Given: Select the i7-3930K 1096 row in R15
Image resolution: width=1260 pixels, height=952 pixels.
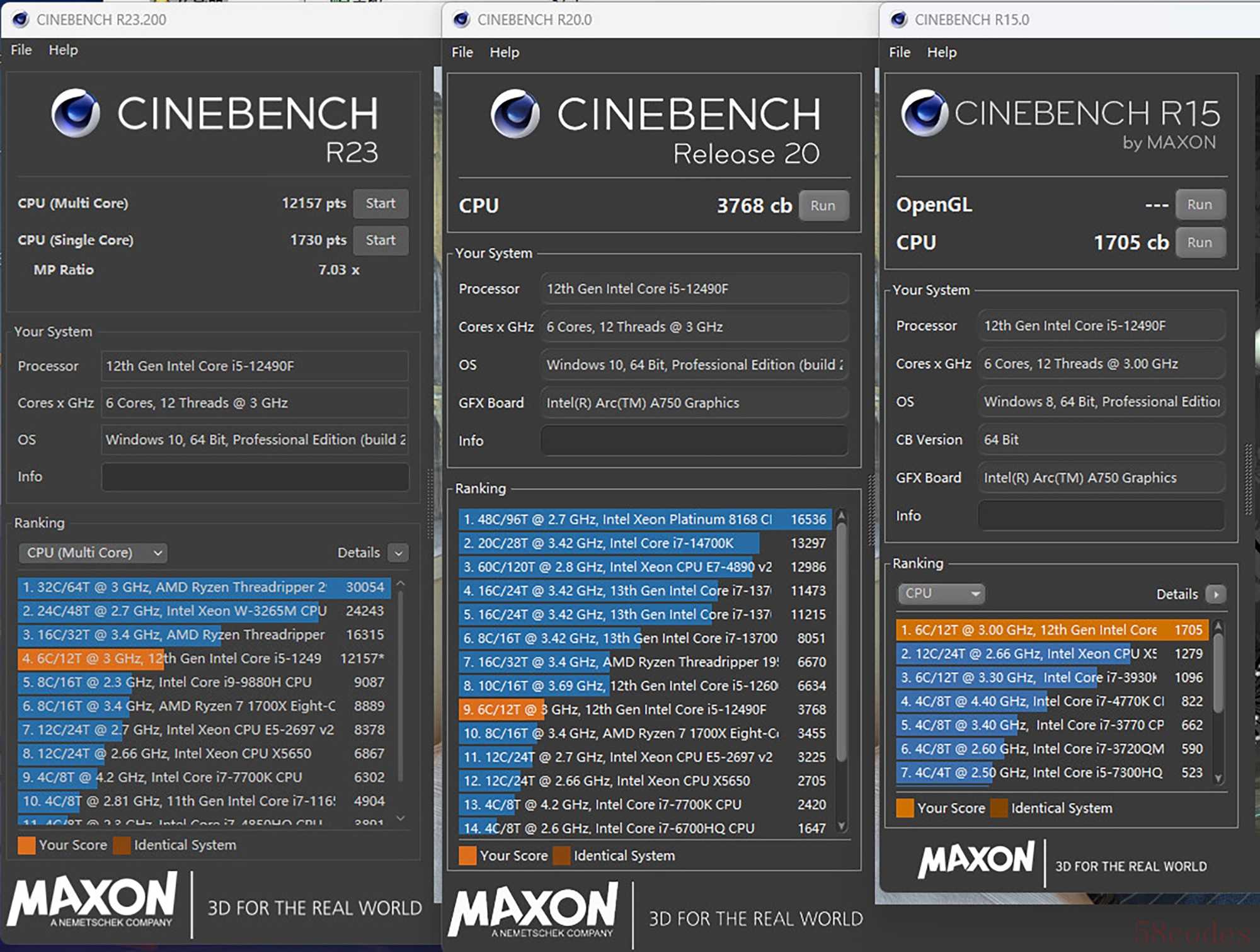Looking at the screenshot, I should pos(1052,677).
